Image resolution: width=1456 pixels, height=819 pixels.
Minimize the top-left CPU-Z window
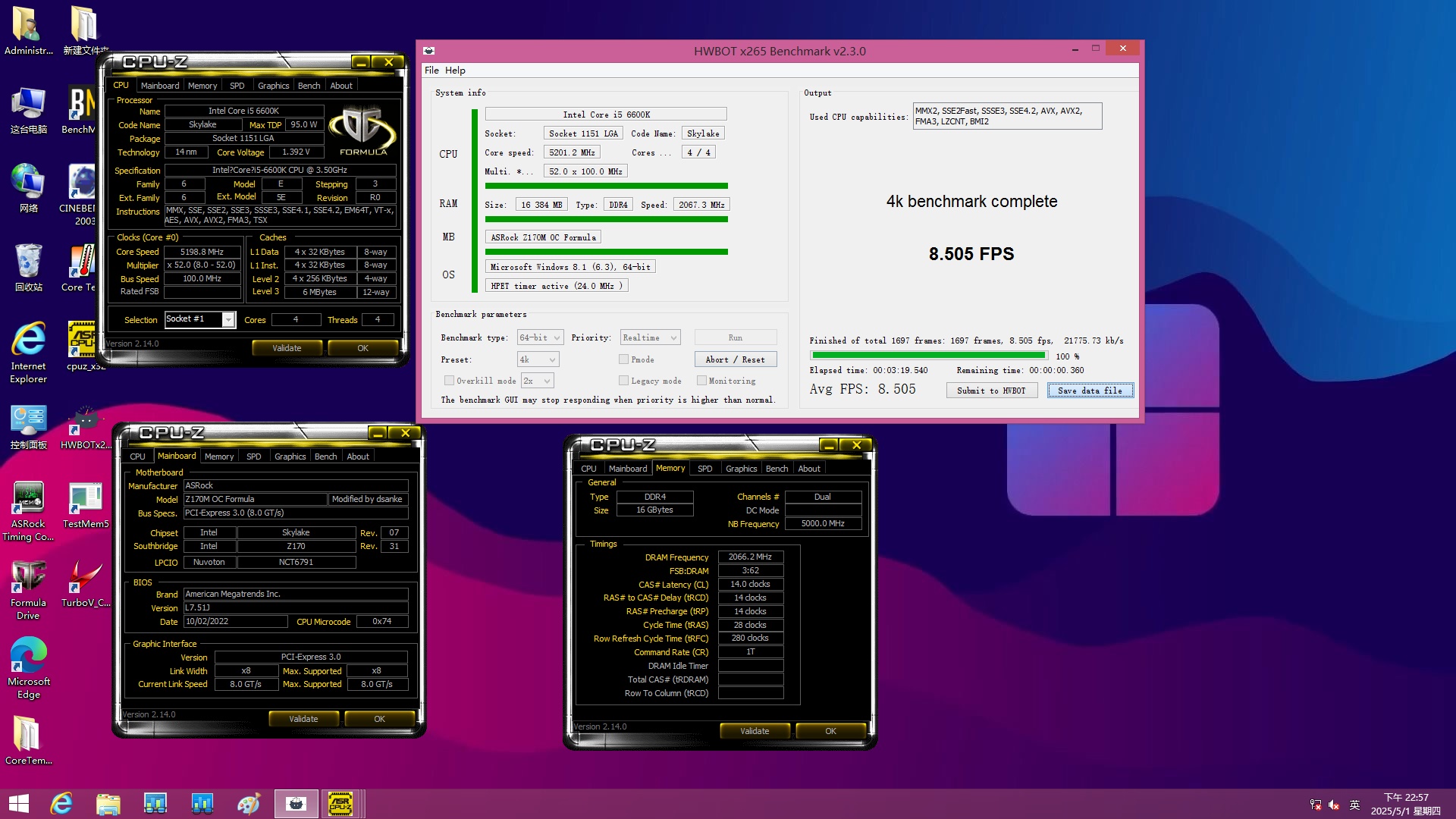tap(361, 62)
